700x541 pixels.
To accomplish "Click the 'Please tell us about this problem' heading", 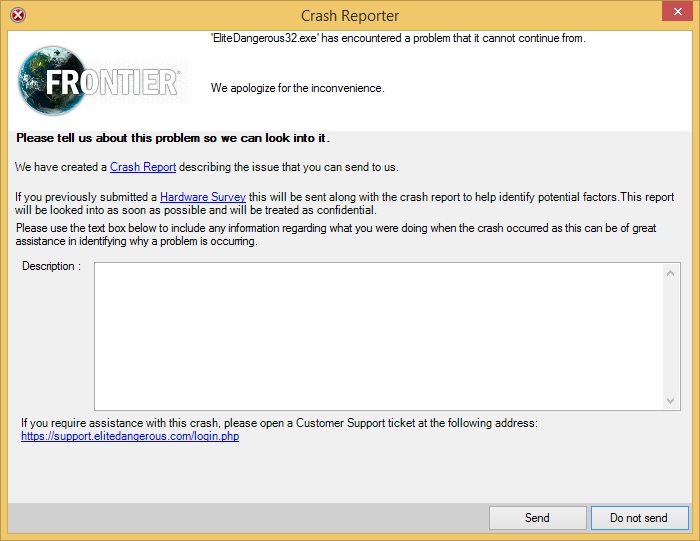I will click(x=173, y=138).
